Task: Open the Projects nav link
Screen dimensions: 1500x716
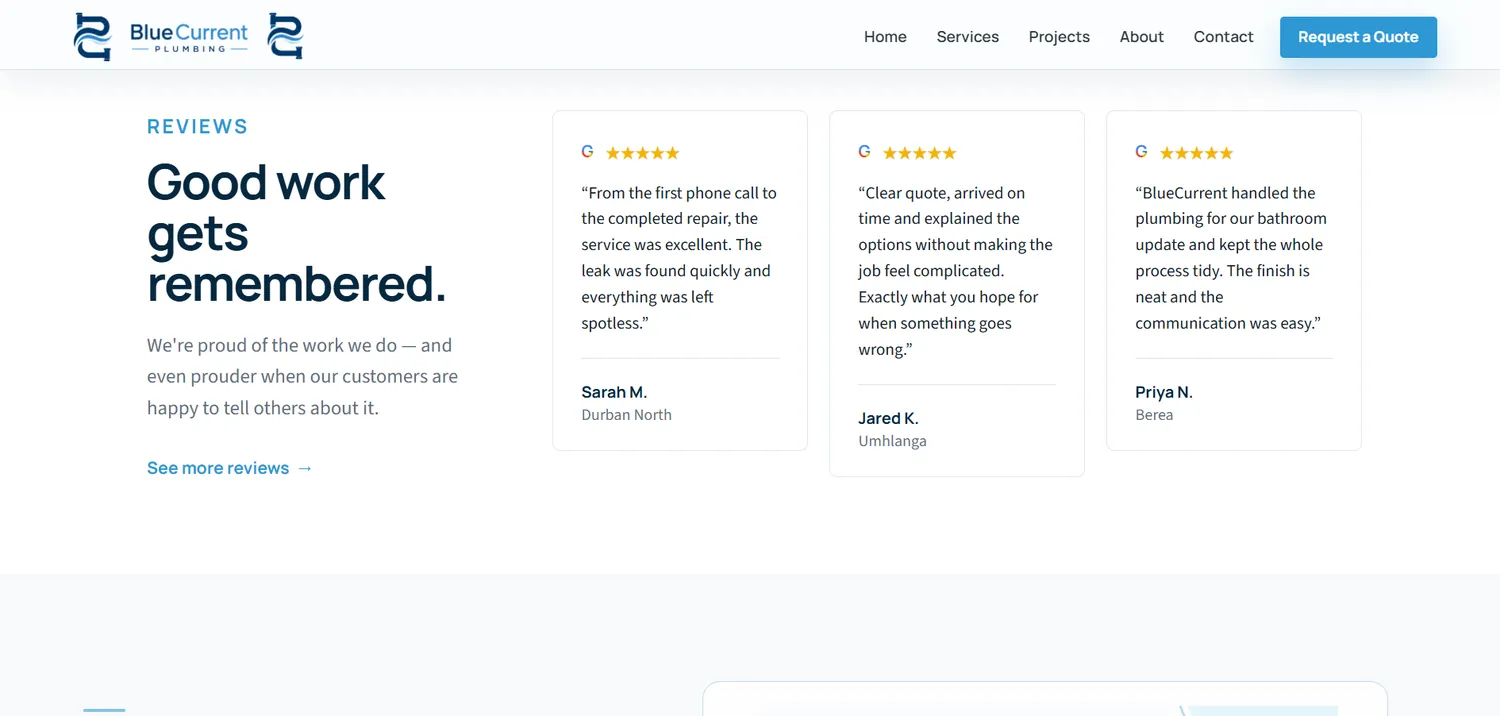Action: (1059, 37)
